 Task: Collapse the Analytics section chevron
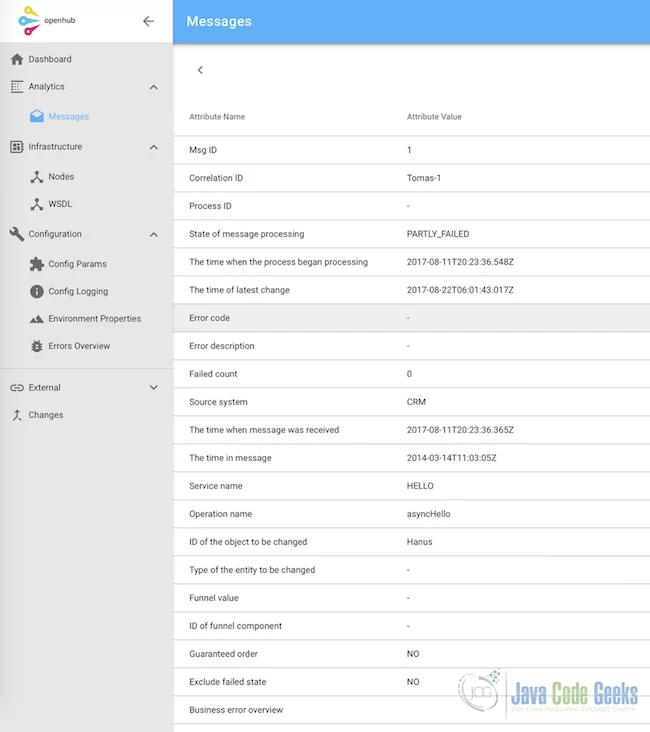click(x=154, y=87)
